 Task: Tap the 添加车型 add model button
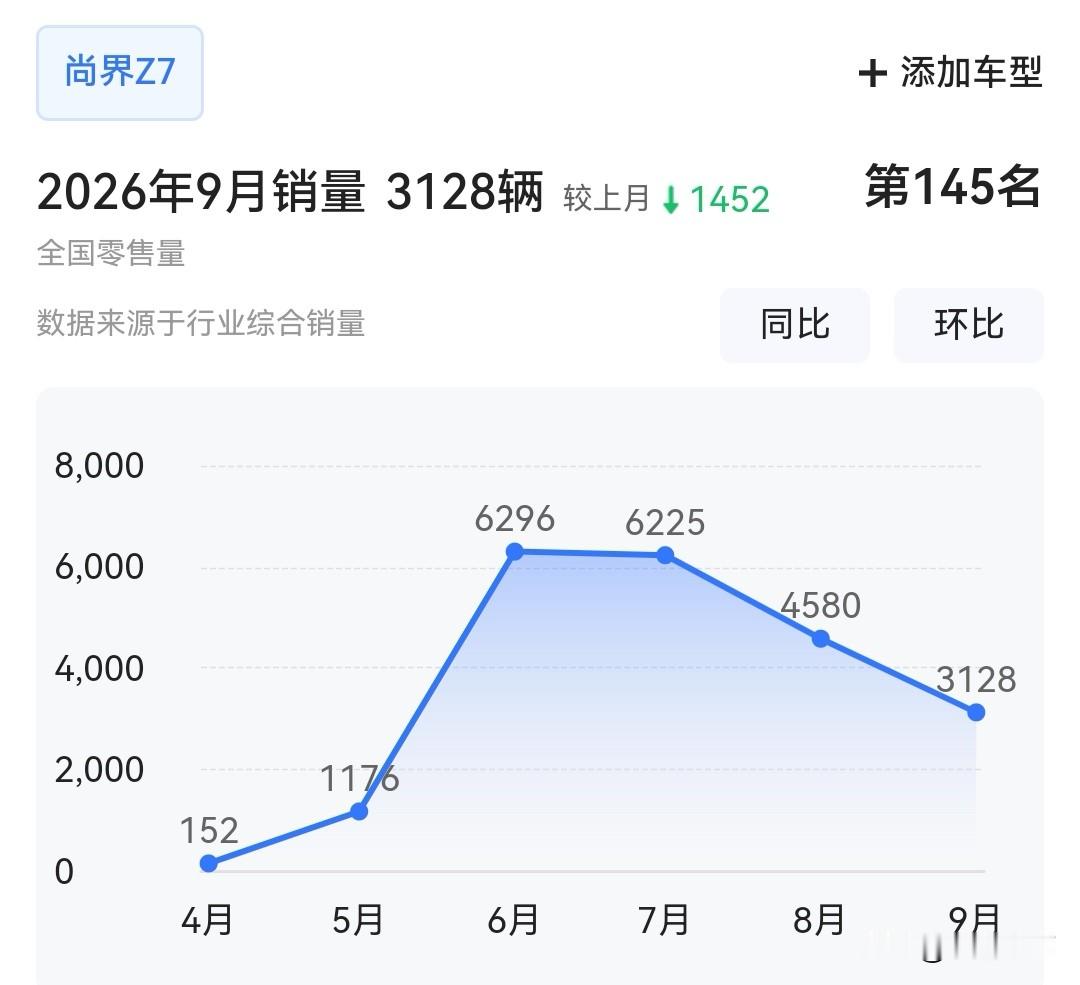pyautogui.click(x=951, y=72)
